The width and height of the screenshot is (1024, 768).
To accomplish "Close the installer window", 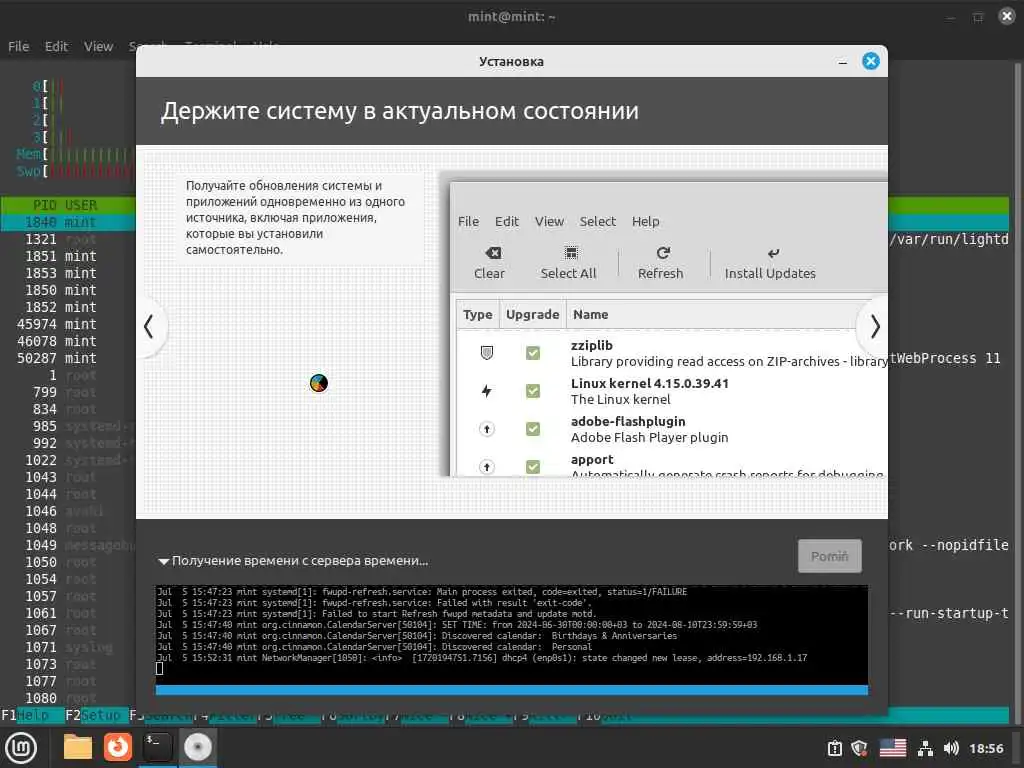I will pos(871,61).
